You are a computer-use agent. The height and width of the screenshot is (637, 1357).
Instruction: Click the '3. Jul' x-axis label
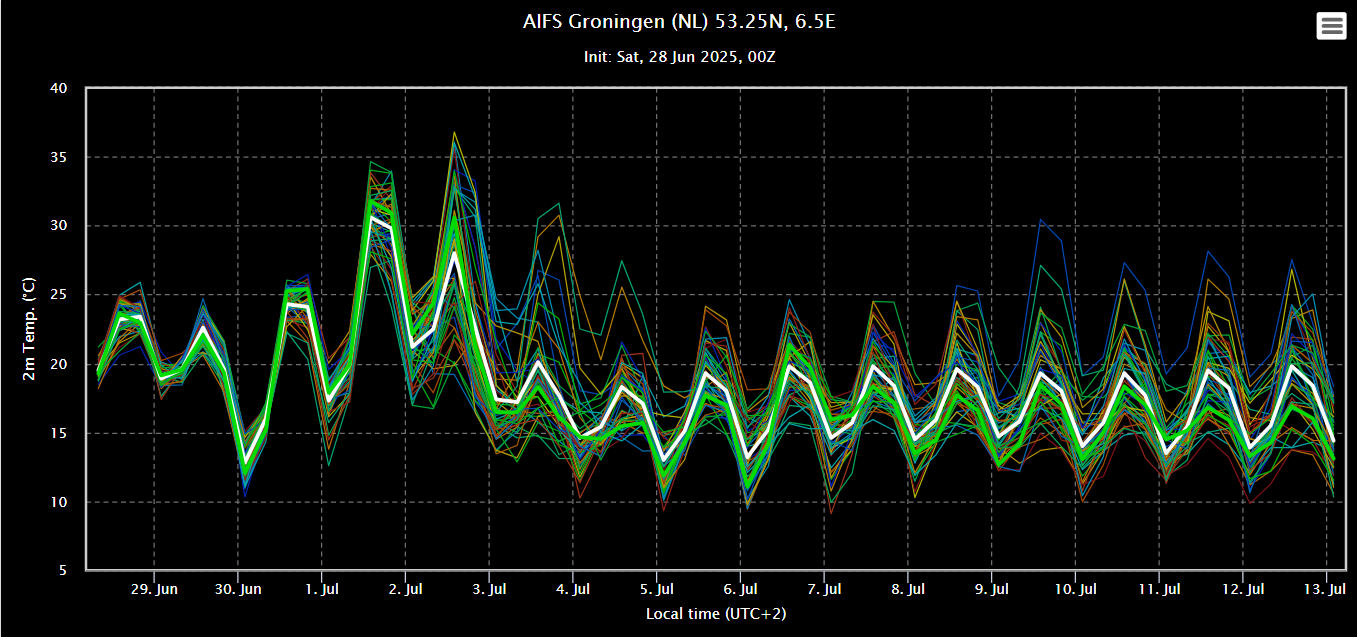point(489,589)
